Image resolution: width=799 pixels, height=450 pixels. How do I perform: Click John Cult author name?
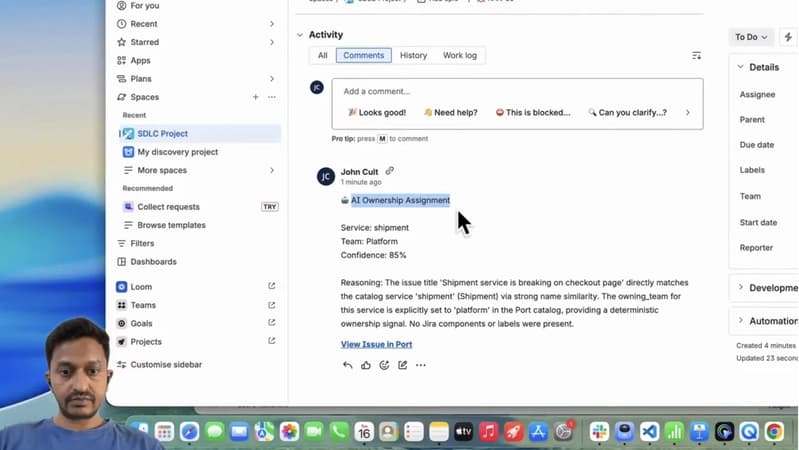359,172
